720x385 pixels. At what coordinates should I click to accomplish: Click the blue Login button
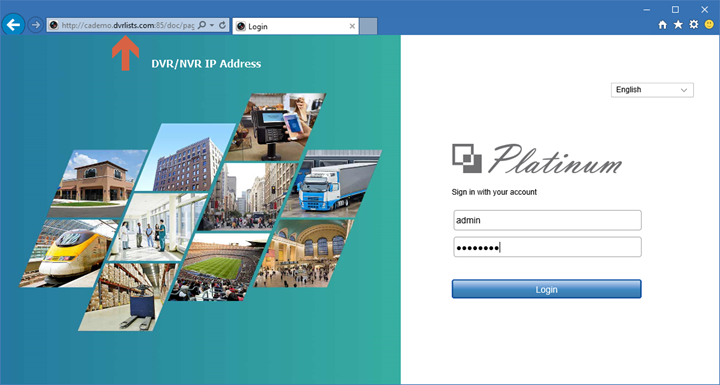tap(546, 289)
